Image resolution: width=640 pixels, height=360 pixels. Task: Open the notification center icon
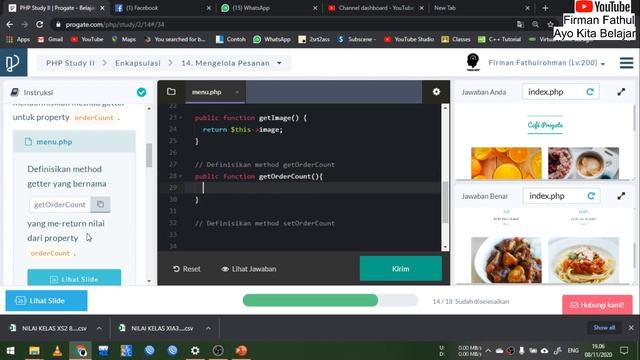(624, 350)
